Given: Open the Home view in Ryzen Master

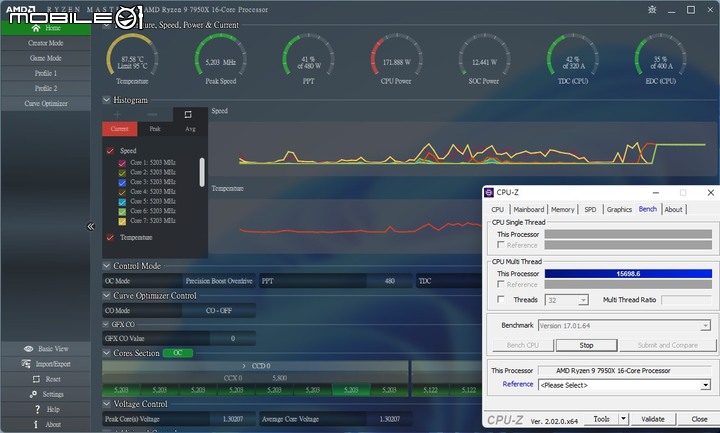Looking at the screenshot, I should (45, 28).
